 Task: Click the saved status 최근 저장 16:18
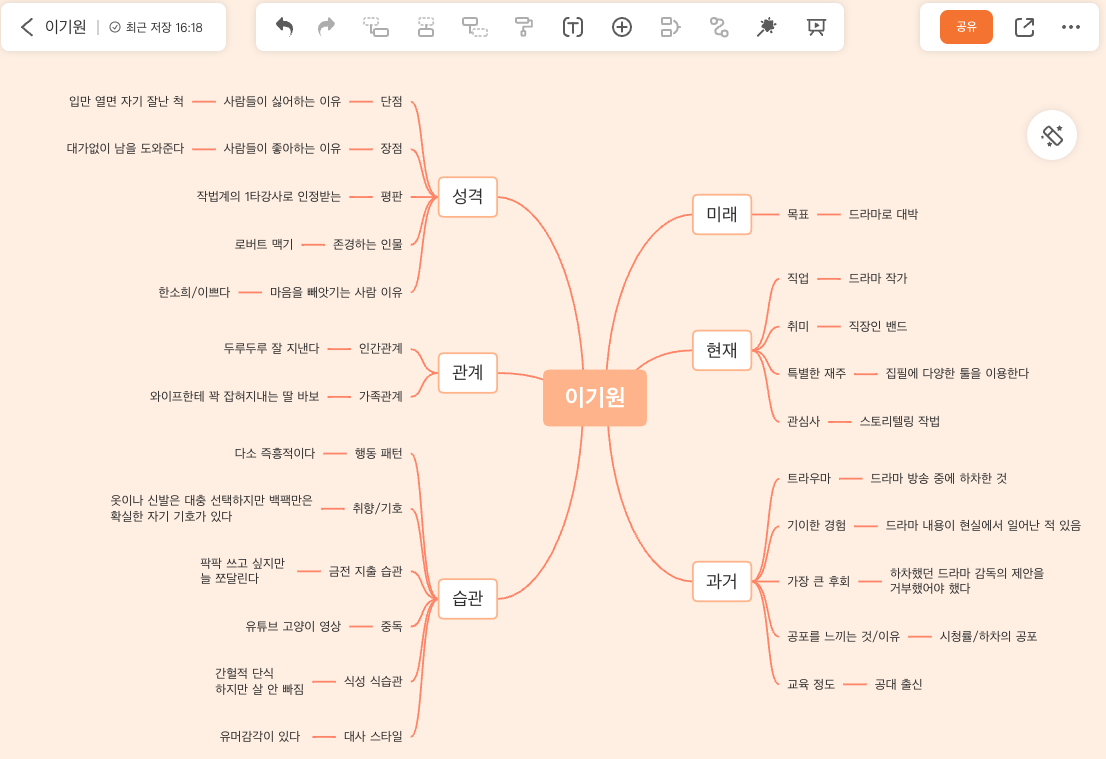[156, 28]
